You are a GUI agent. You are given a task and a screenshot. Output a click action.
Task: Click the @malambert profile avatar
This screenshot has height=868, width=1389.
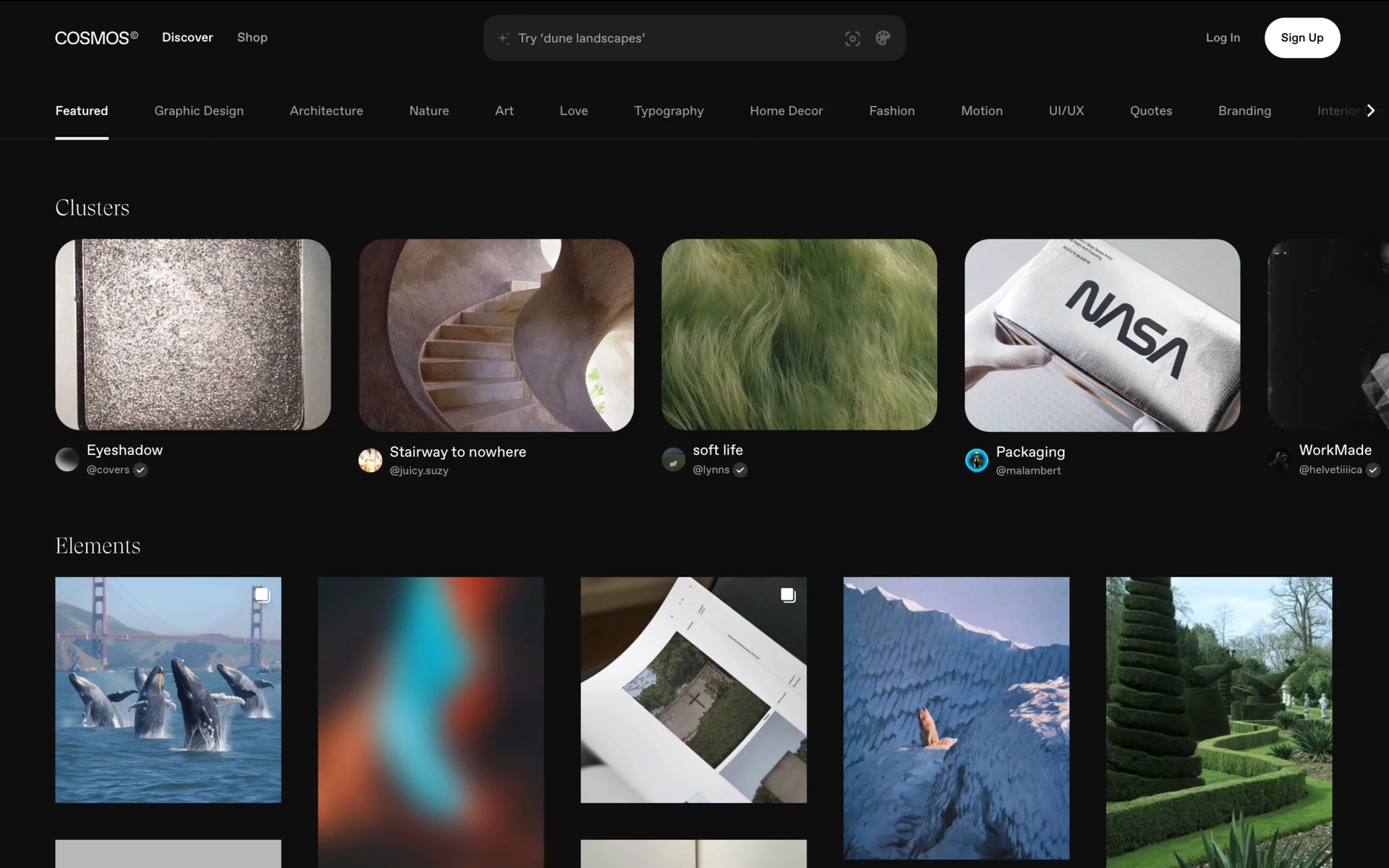pos(977,460)
